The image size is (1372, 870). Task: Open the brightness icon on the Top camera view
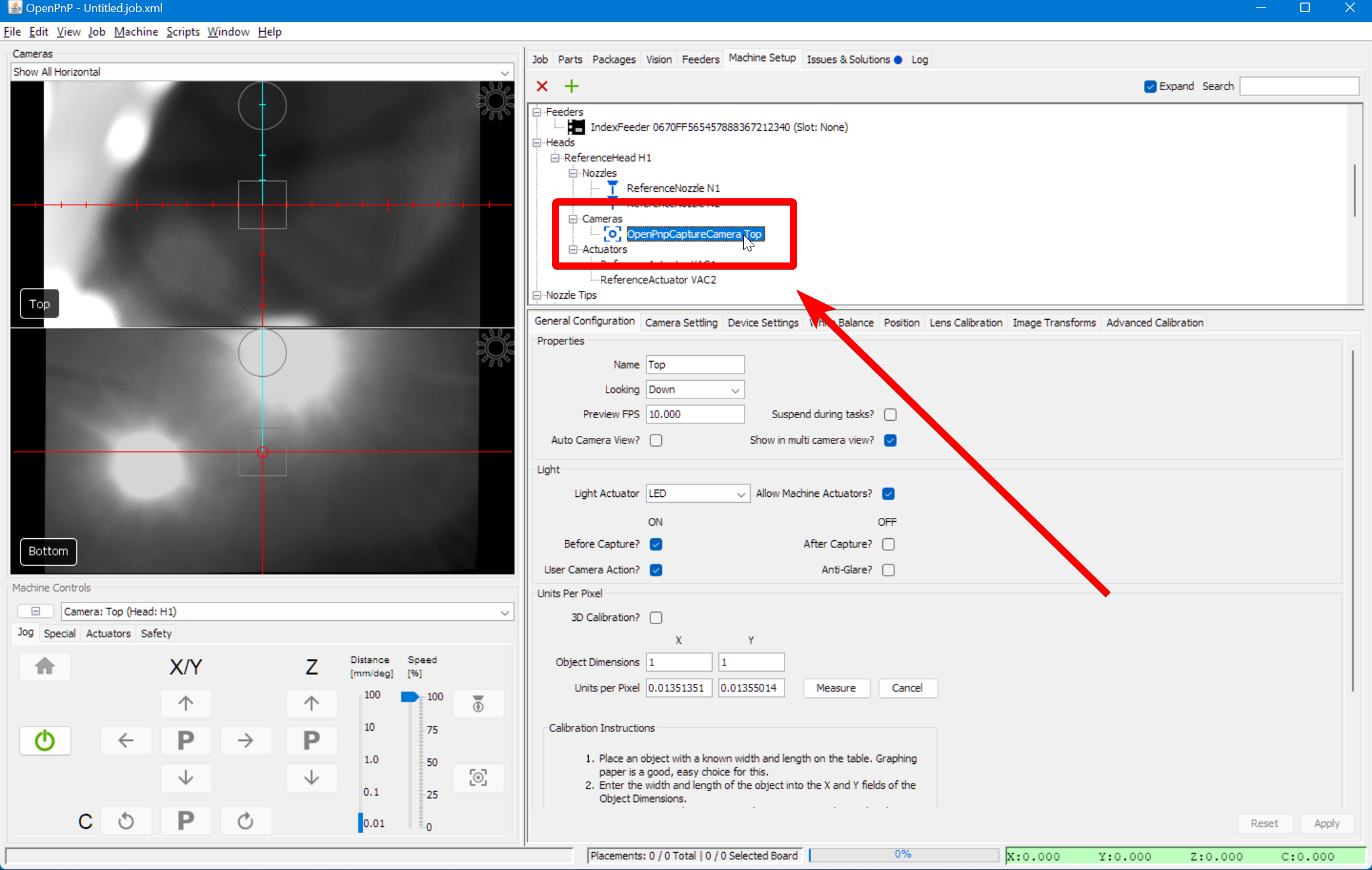coord(495,102)
